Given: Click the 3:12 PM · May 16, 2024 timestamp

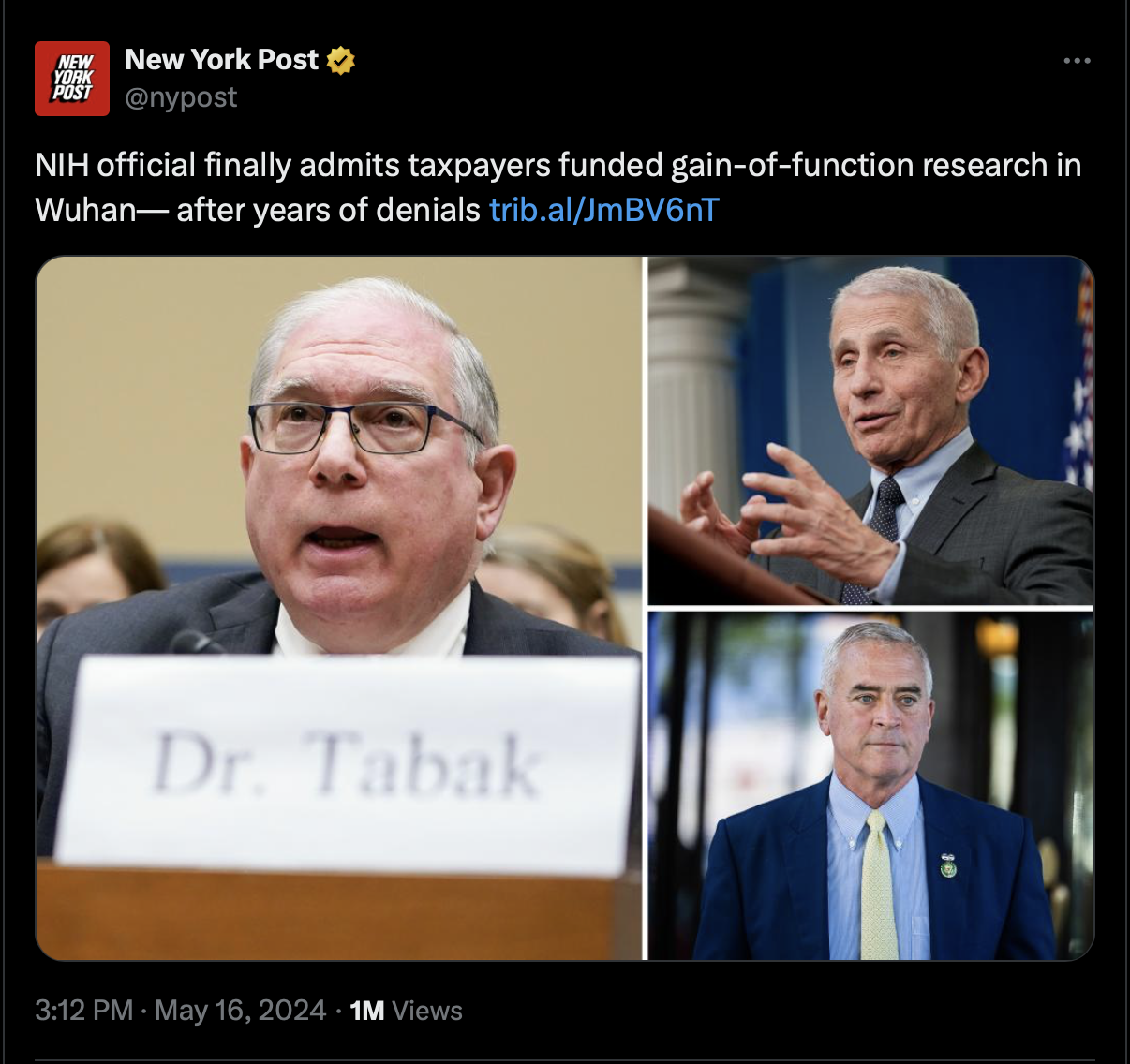Looking at the screenshot, I should pyautogui.click(x=181, y=1011).
